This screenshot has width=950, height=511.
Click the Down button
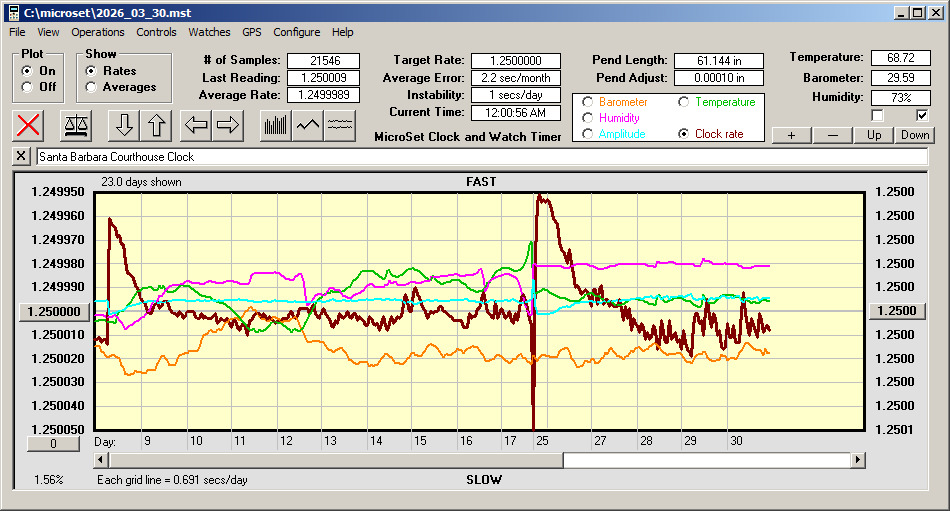click(x=914, y=135)
